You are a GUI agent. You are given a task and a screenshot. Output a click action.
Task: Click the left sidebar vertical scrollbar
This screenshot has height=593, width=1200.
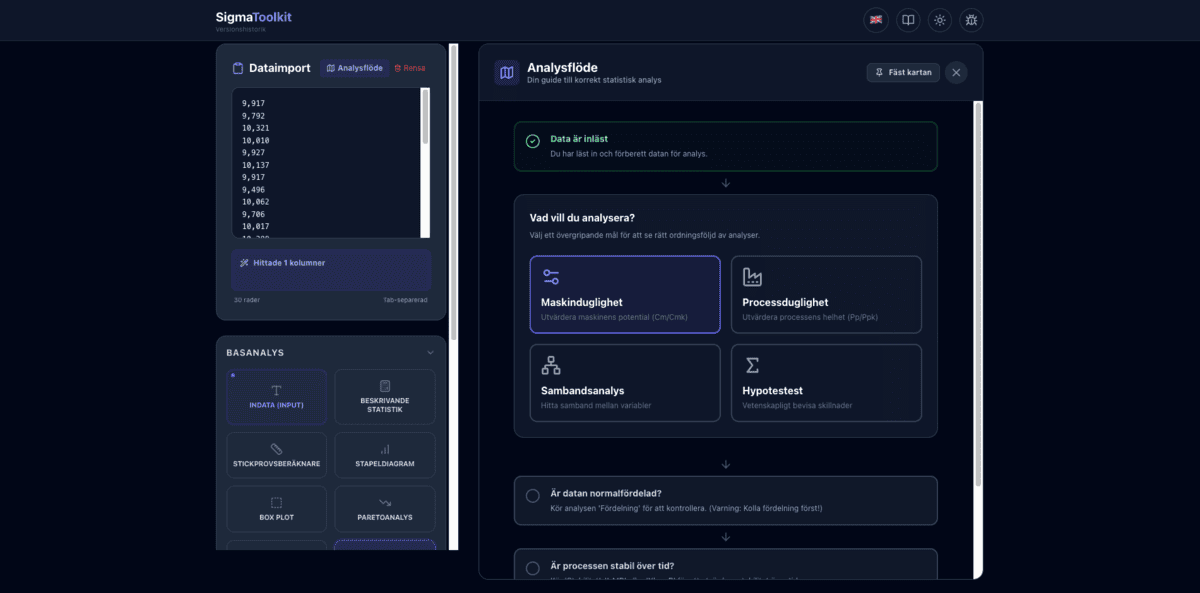coord(454,190)
